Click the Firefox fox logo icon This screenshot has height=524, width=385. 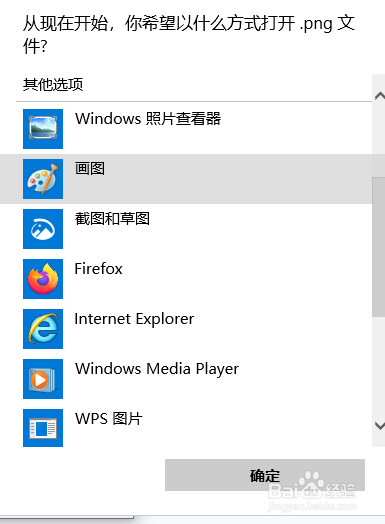(x=43, y=279)
